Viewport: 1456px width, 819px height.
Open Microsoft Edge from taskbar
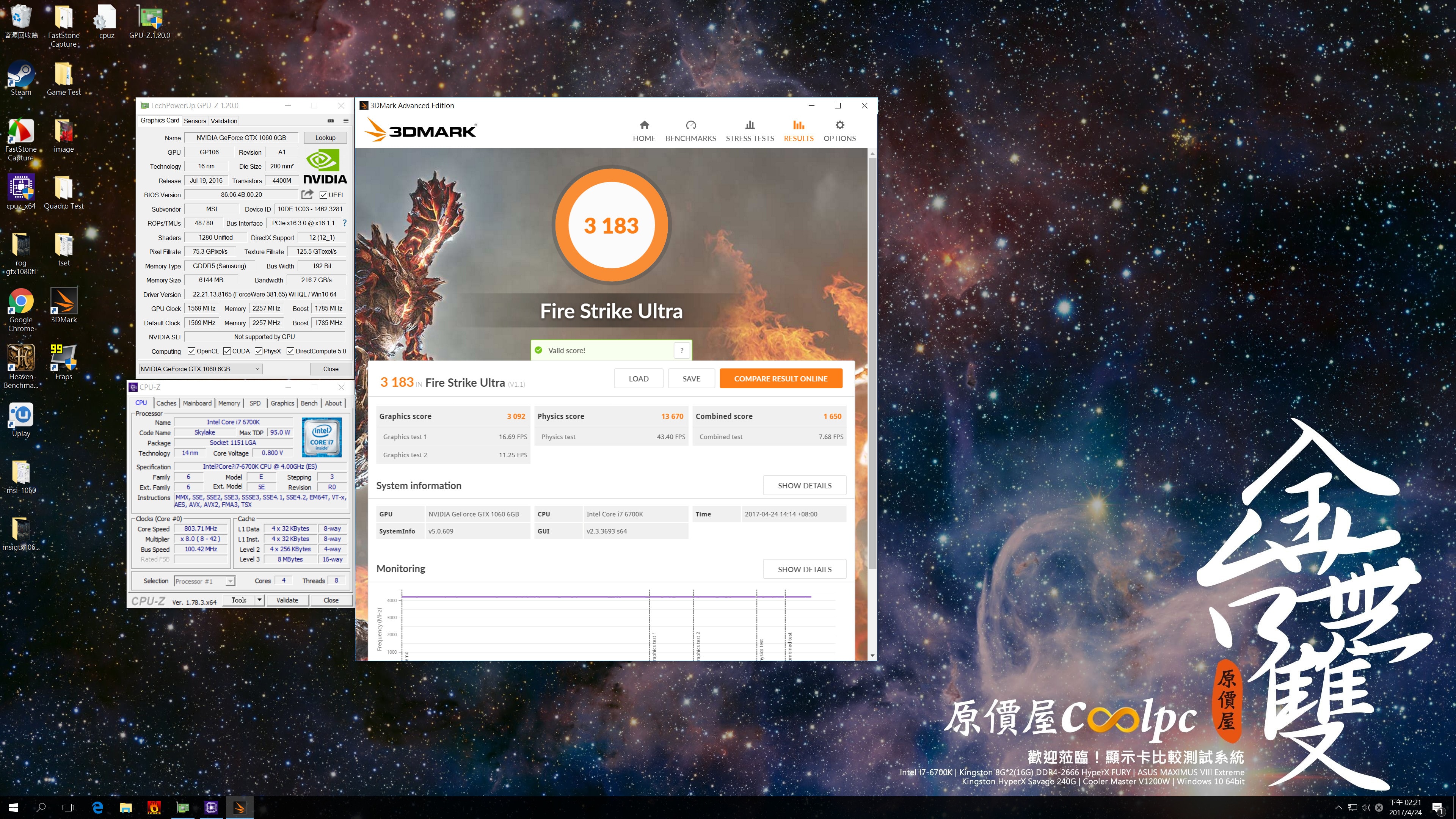pyautogui.click(x=97, y=808)
